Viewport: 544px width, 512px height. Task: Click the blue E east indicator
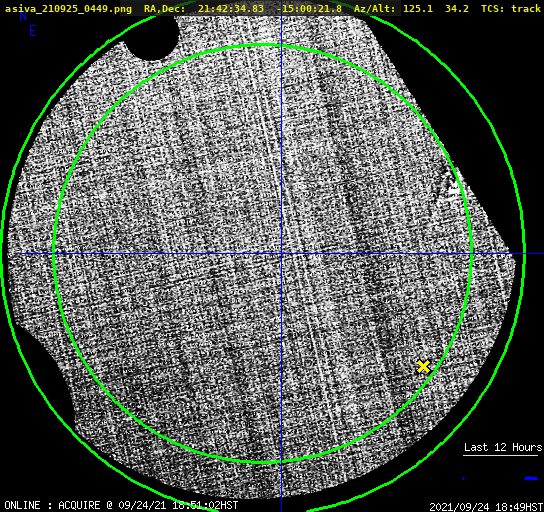[33, 31]
